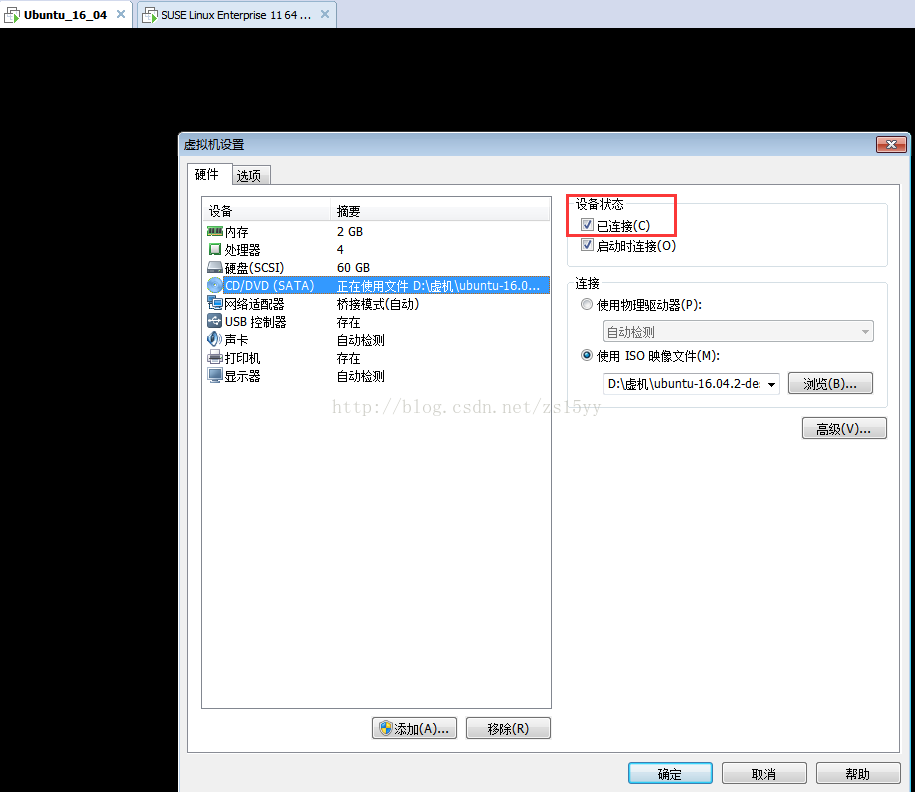
Task: Click the Ubuntu_16_04 tab VM icon
Action: pyautogui.click(x=12, y=15)
